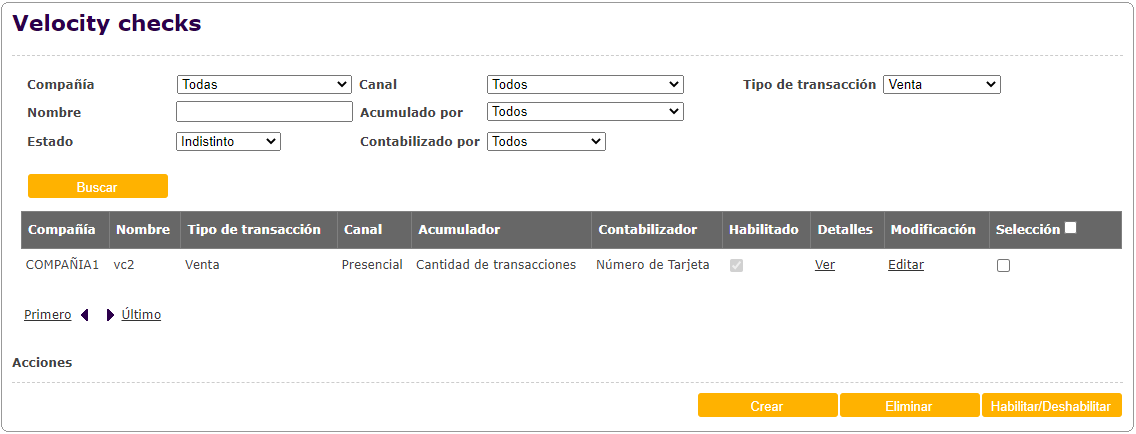Click the Habilitar/Deshabilitar button
1136x434 pixels.
click(x=1052, y=406)
